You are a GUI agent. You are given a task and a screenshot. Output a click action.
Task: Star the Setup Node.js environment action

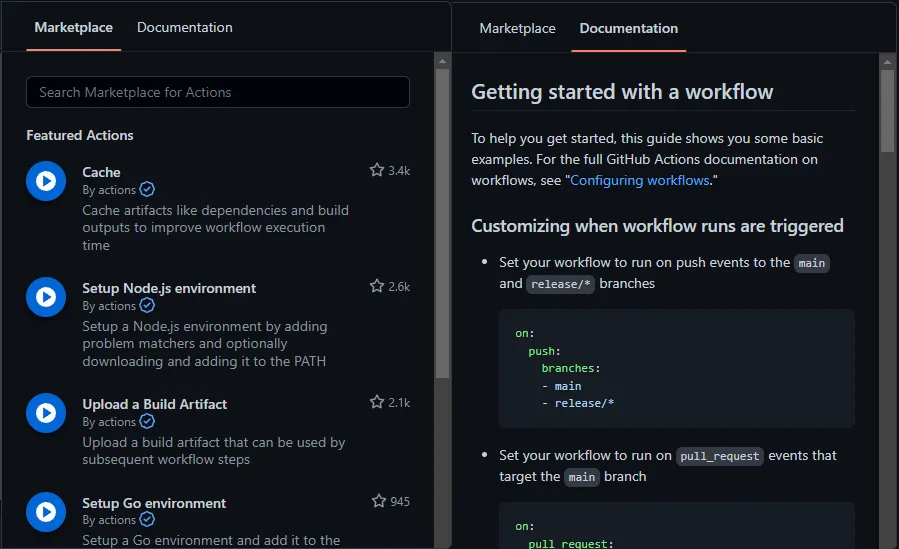pyautogui.click(x=377, y=286)
